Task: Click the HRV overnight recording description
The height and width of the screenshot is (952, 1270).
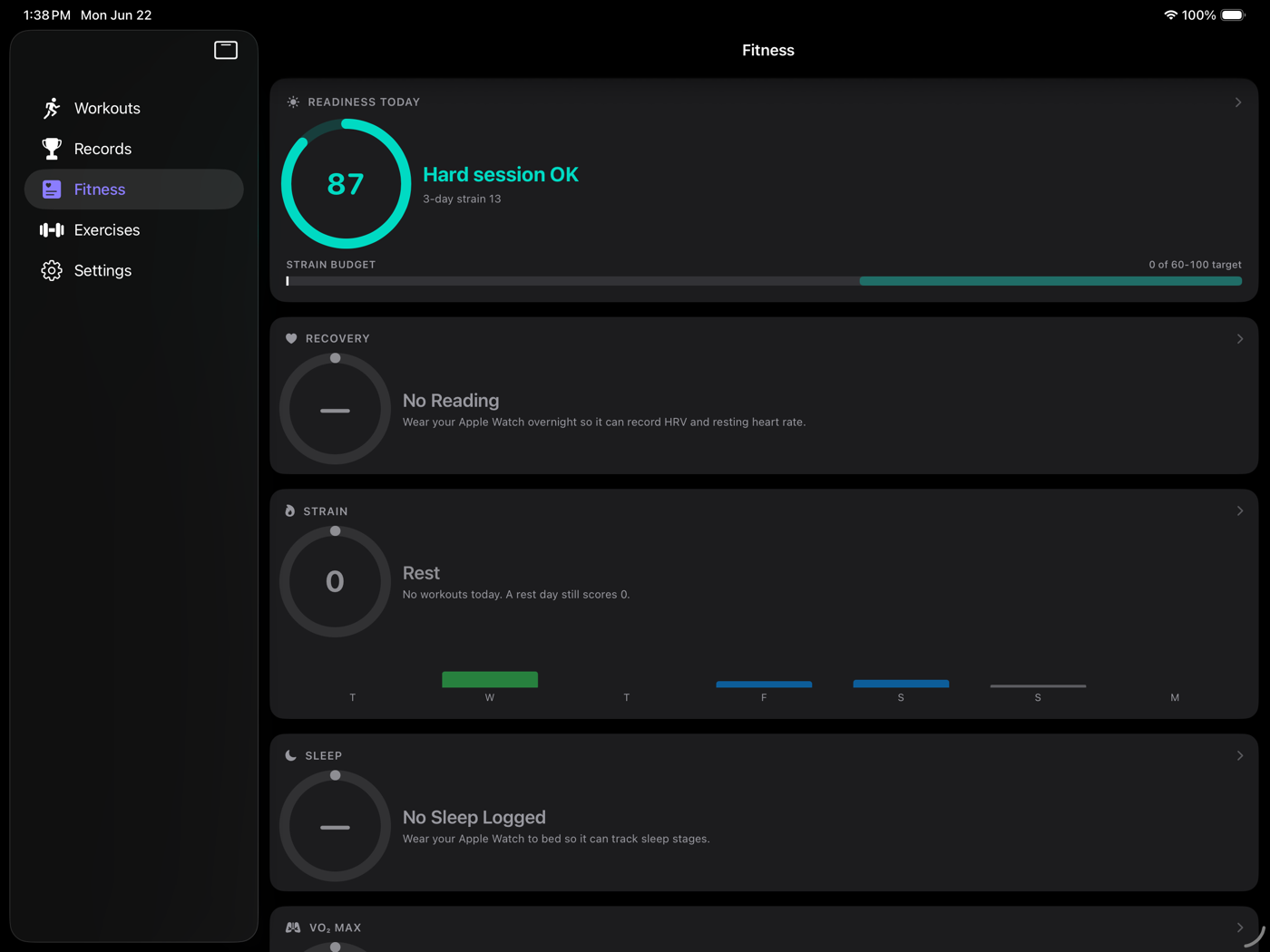Action: coord(604,423)
